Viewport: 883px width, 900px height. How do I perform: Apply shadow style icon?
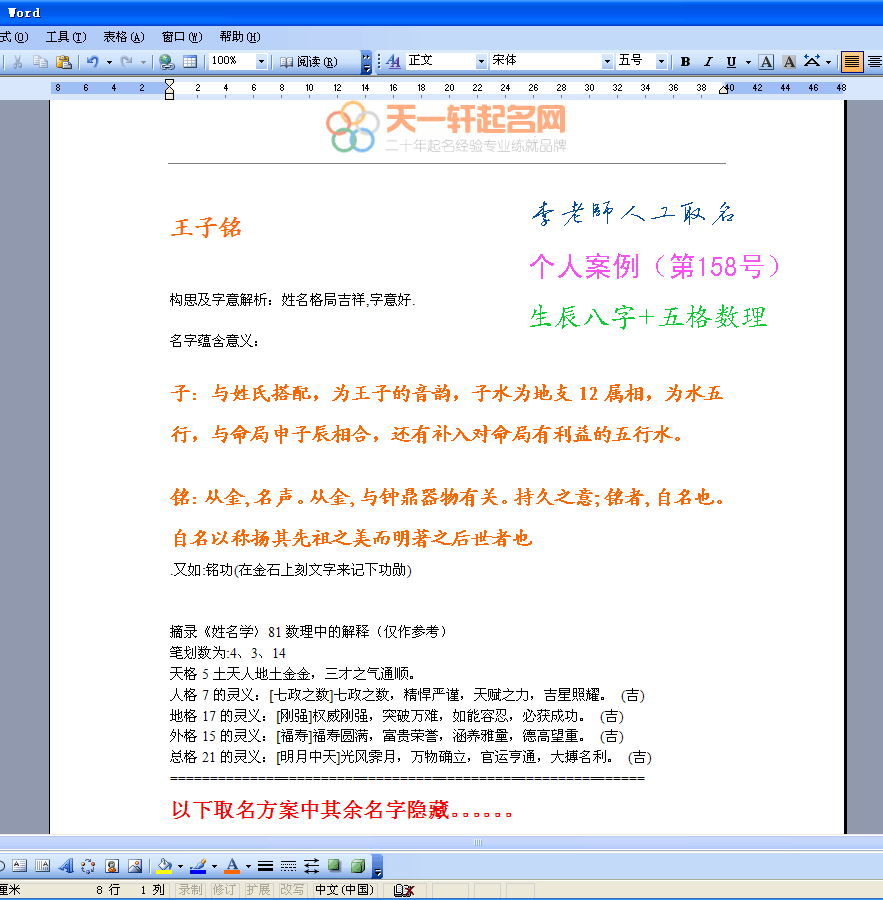tap(334, 866)
